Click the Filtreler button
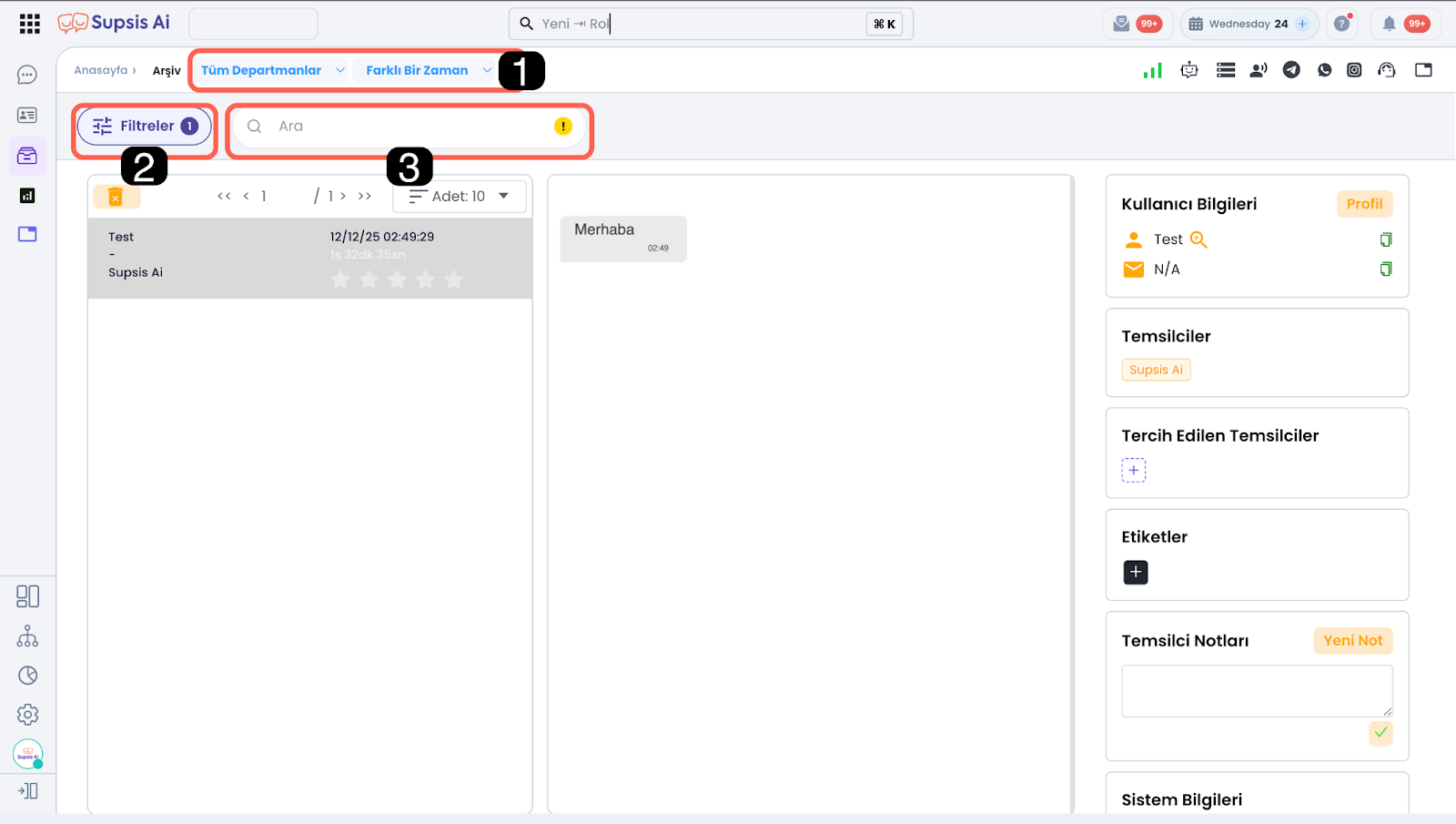 145,127
